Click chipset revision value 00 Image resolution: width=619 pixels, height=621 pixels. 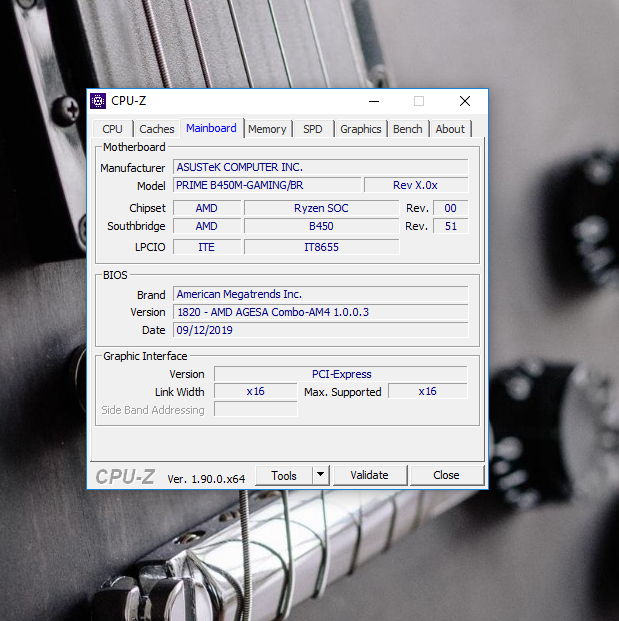[x=451, y=208]
